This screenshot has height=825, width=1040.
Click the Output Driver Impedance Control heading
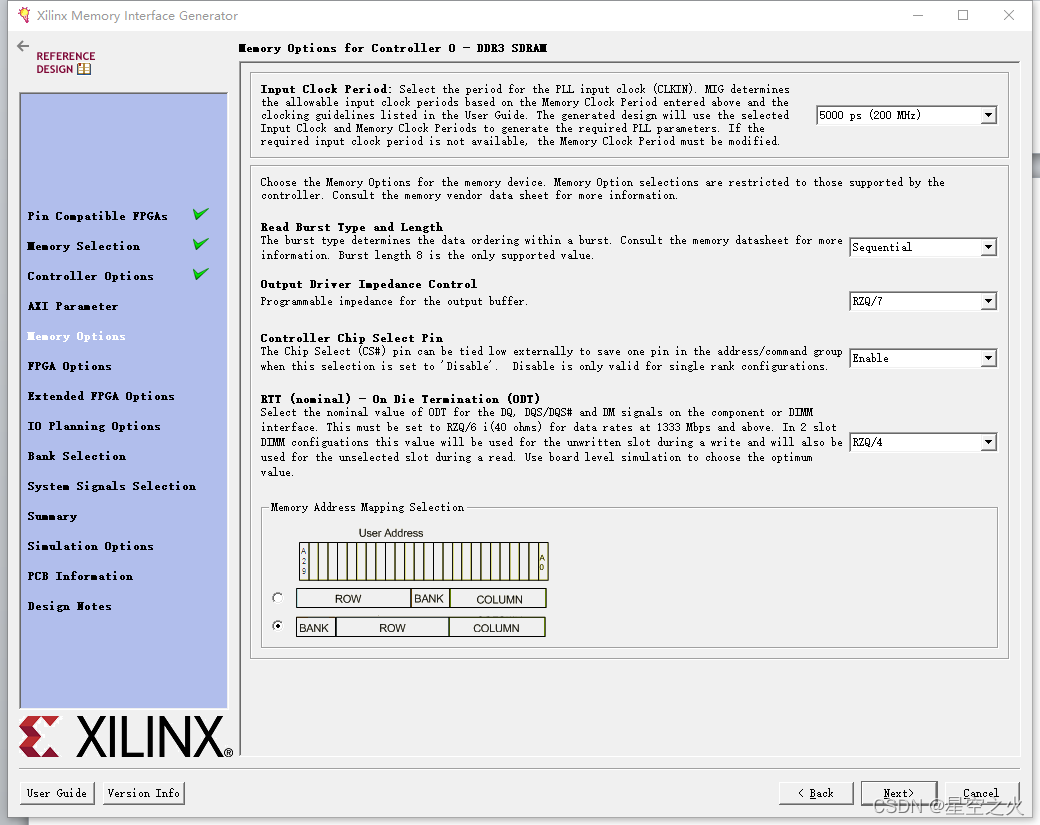pos(369,284)
